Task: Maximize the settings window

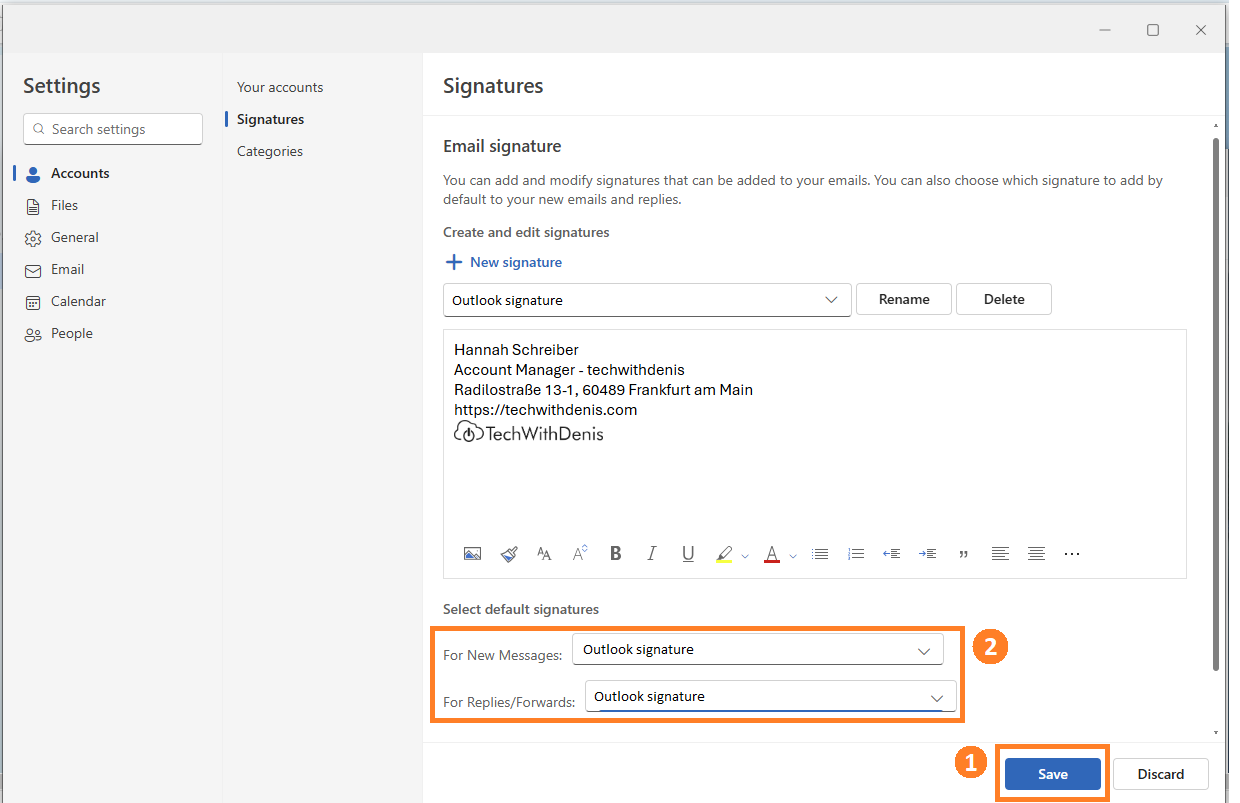Action: tap(1153, 30)
